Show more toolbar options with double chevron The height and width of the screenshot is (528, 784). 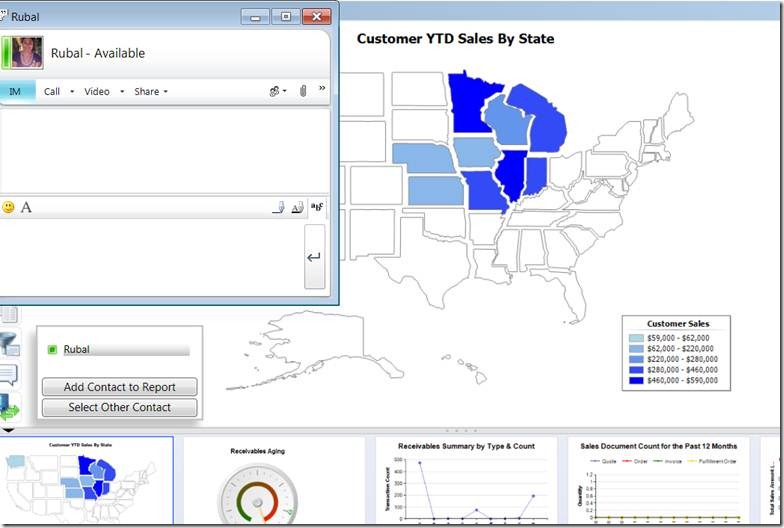(322, 88)
